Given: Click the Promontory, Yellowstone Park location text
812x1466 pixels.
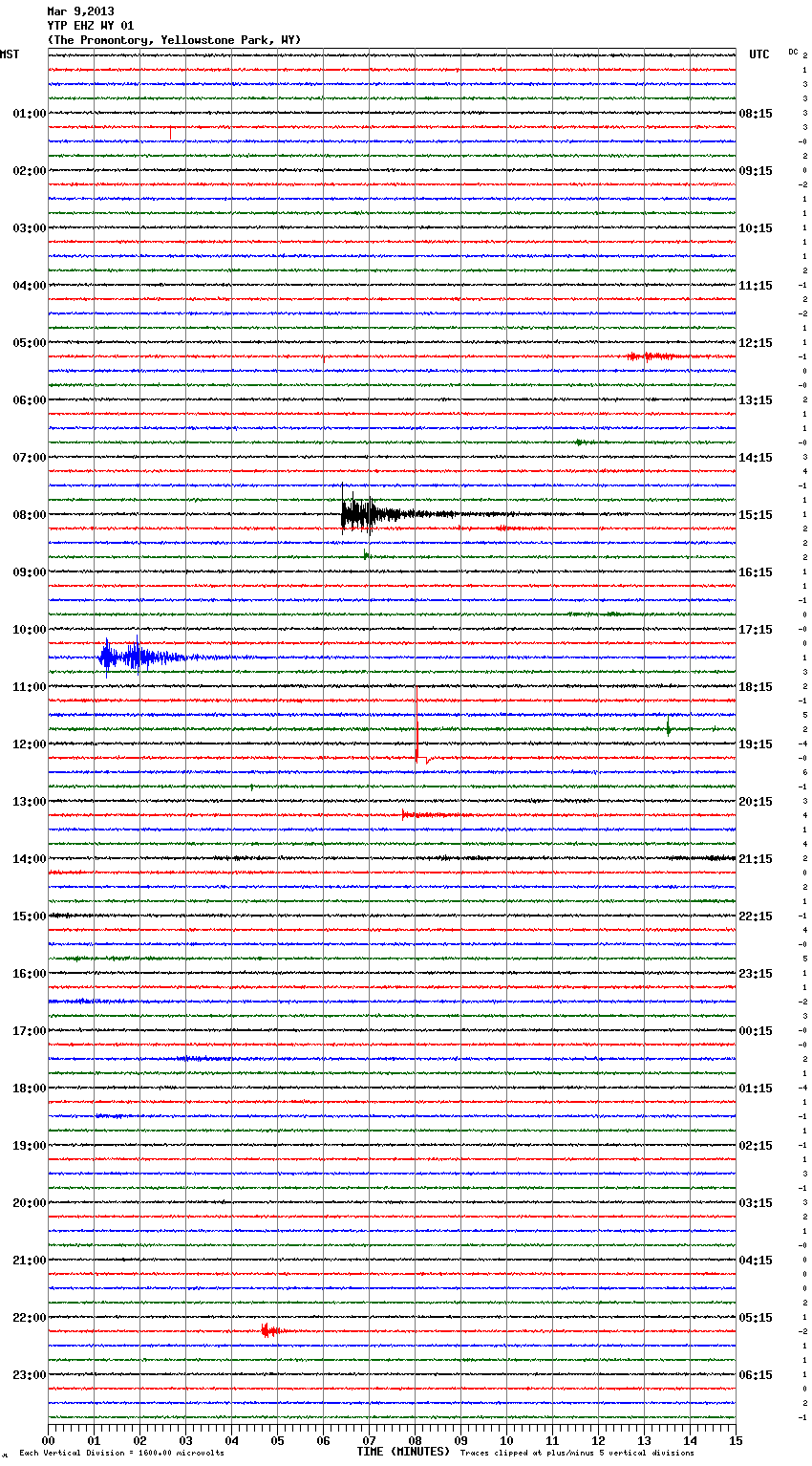Looking at the screenshot, I should pos(174,40).
